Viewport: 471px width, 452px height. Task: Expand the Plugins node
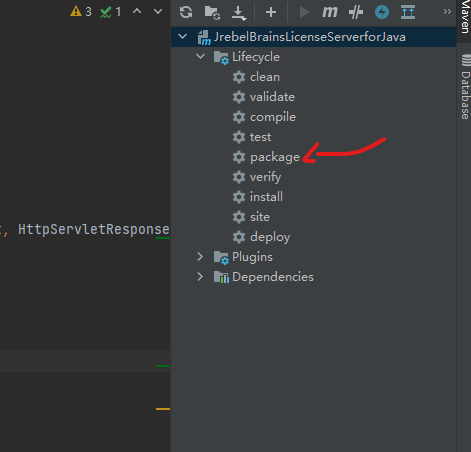click(200, 257)
